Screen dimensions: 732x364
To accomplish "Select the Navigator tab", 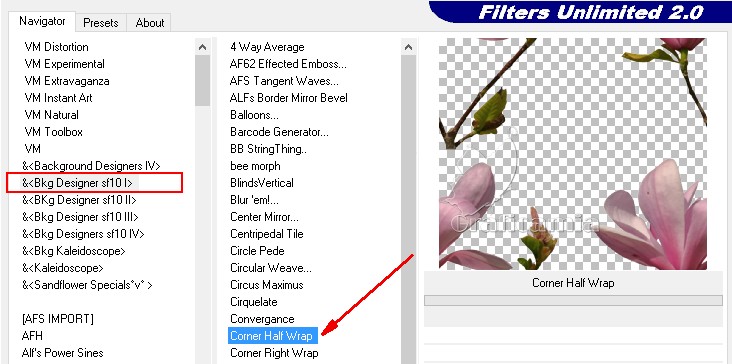I will (x=42, y=21).
